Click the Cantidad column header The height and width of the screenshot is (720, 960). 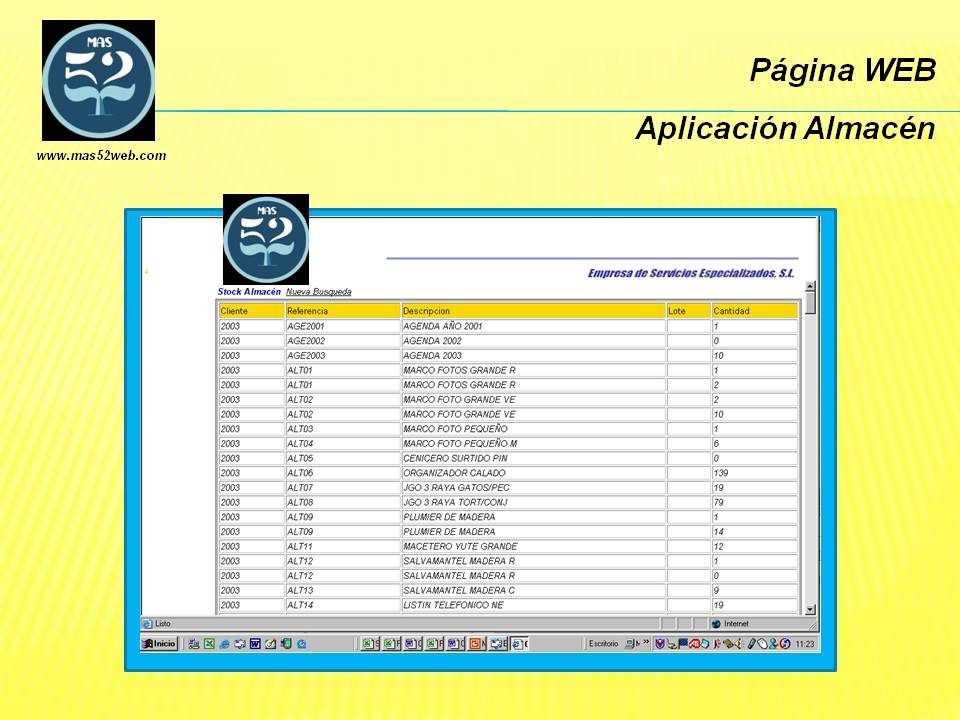(754, 311)
